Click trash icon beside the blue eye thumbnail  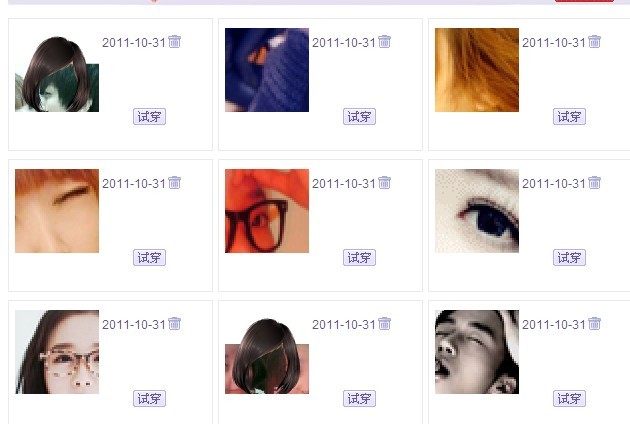pos(594,182)
